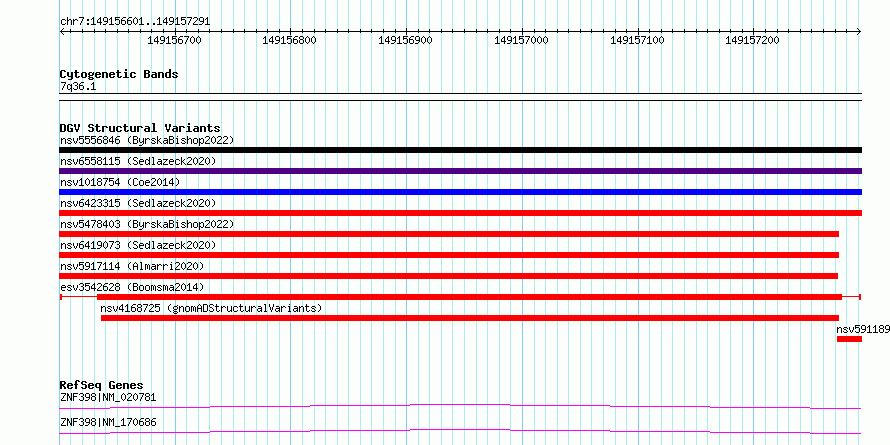The height and width of the screenshot is (445, 890).
Task: Click the red nsv5917114 variant bar
Action: (x=448, y=276)
